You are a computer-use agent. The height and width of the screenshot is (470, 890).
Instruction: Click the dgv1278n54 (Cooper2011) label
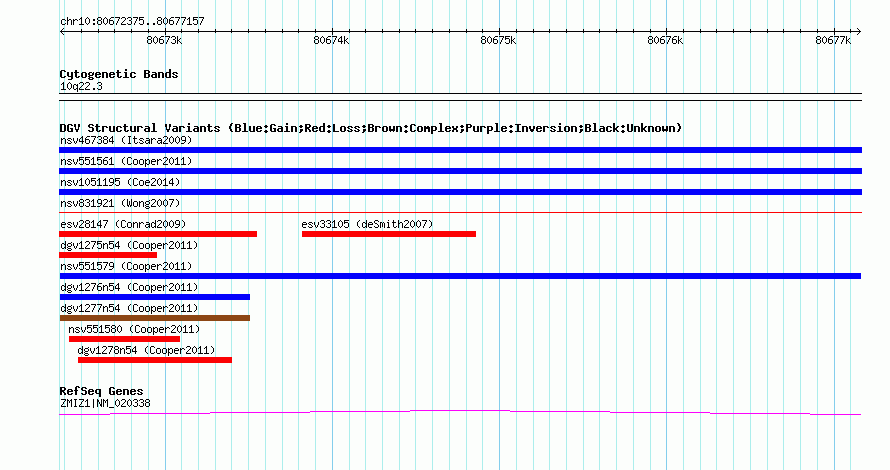click(x=146, y=350)
